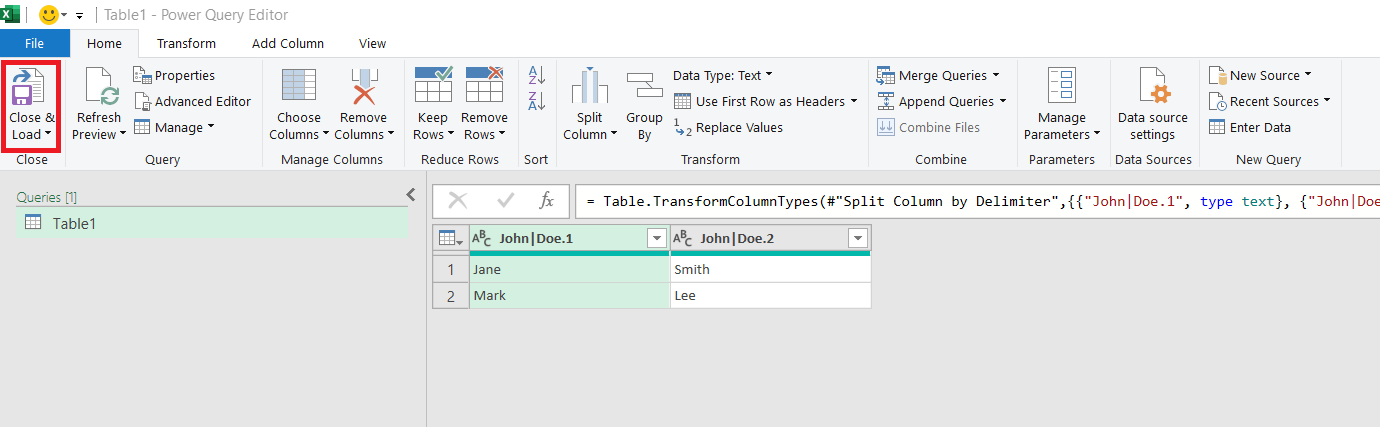Viewport: 1380px width, 427px height.
Task: Click the Refresh Preview dropdown label
Action: coord(101,126)
